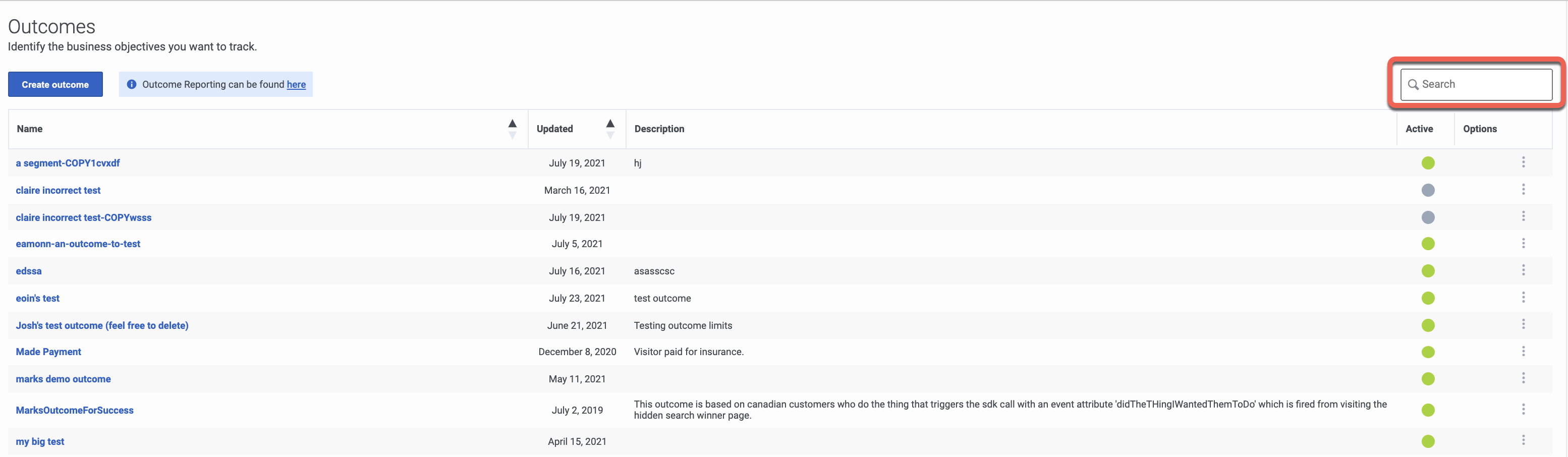Sort table by Name column arrows

point(513,129)
